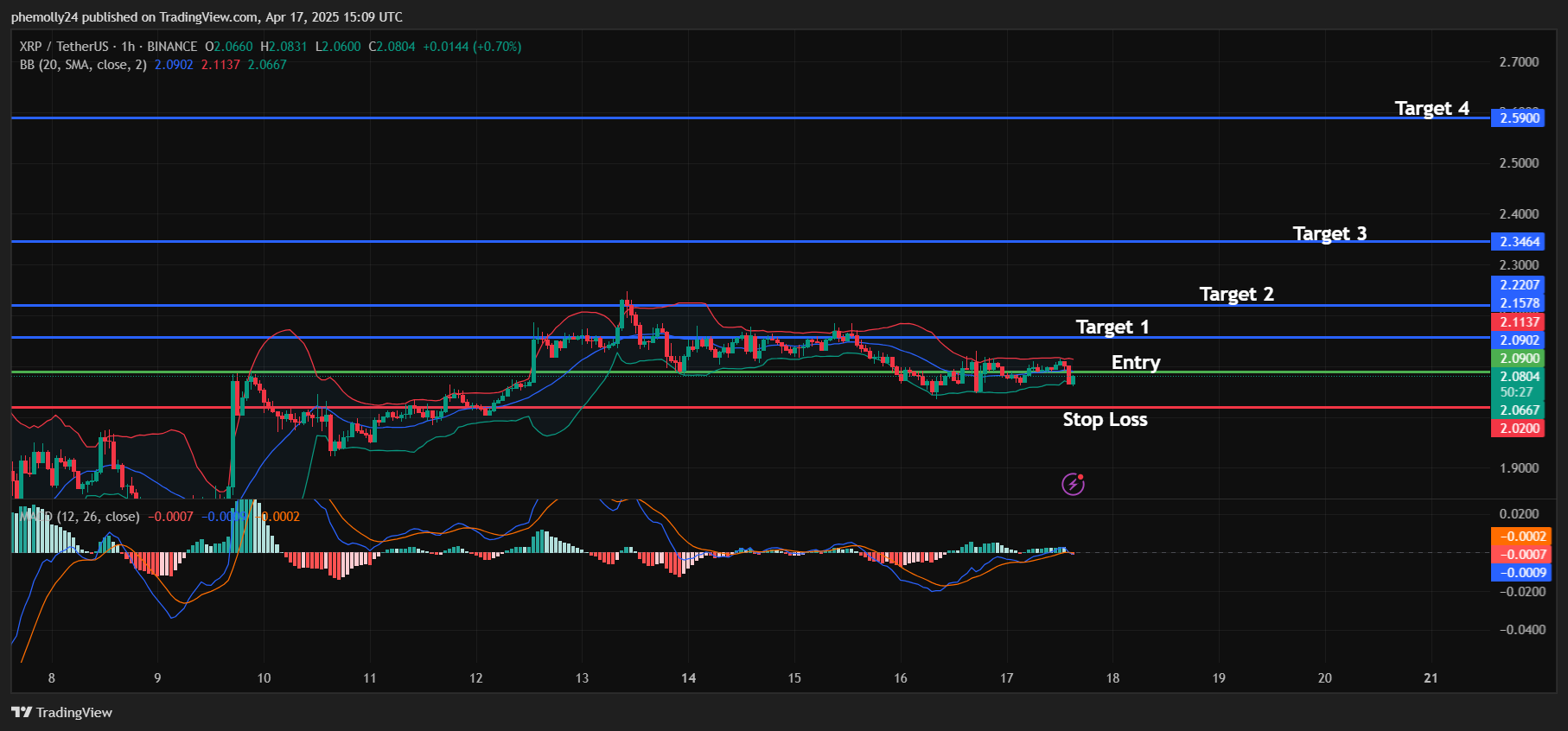1568x731 pixels.
Task: Click date 14 on the time axis
Action: click(688, 678)
